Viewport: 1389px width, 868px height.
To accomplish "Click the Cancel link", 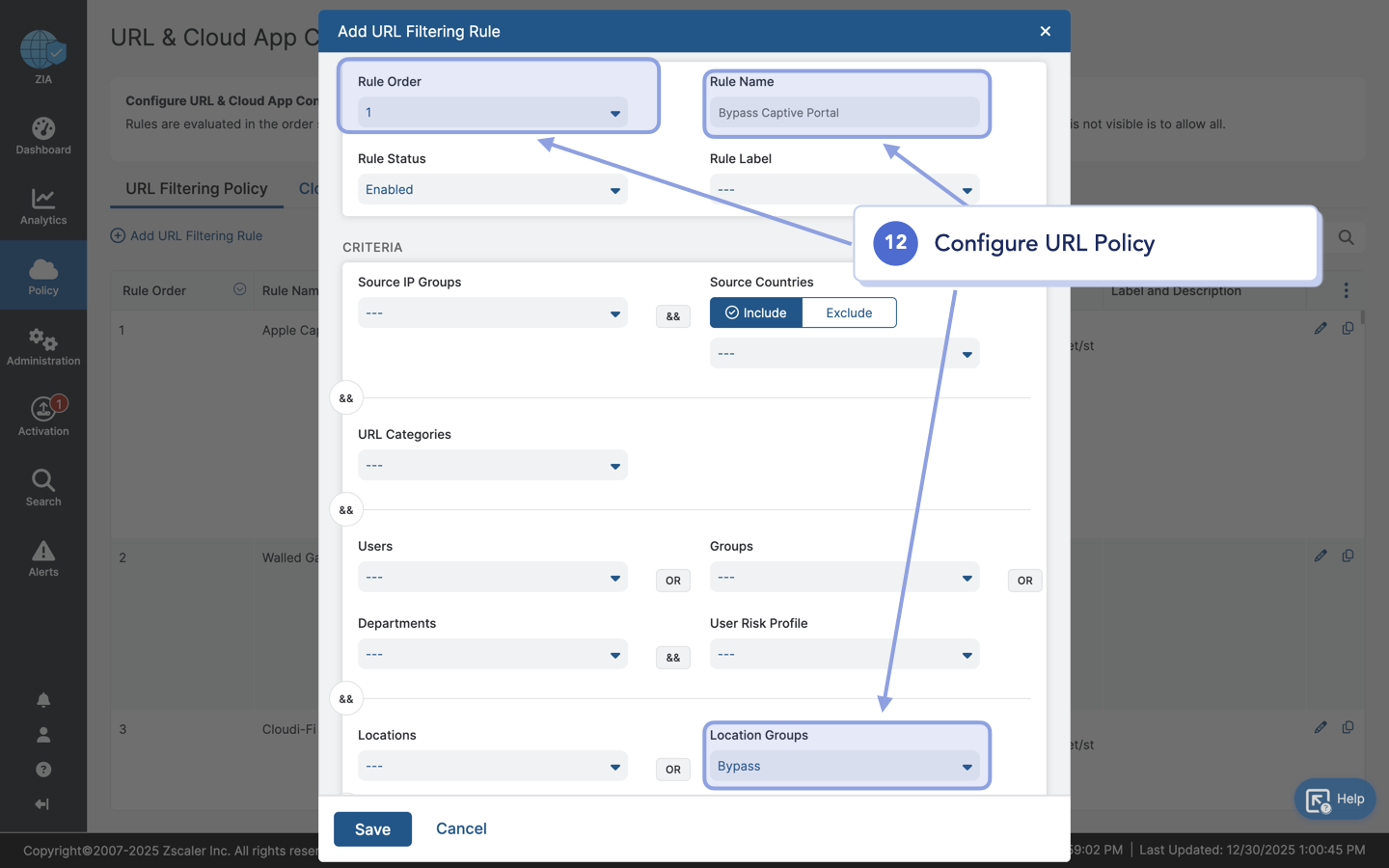I will tap(461, 828).
